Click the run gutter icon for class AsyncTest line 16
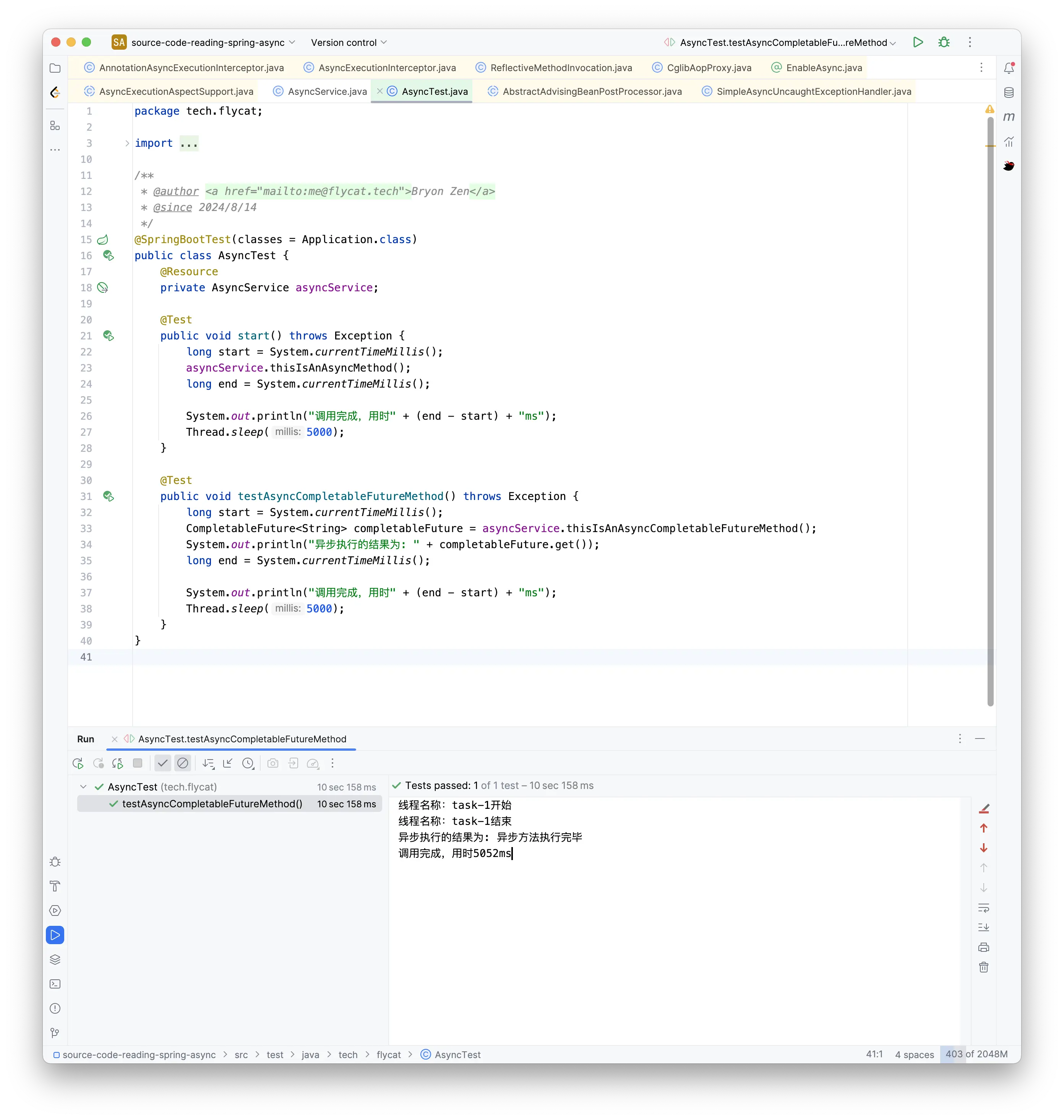1064x1120 pixels. tap(108, 256)
